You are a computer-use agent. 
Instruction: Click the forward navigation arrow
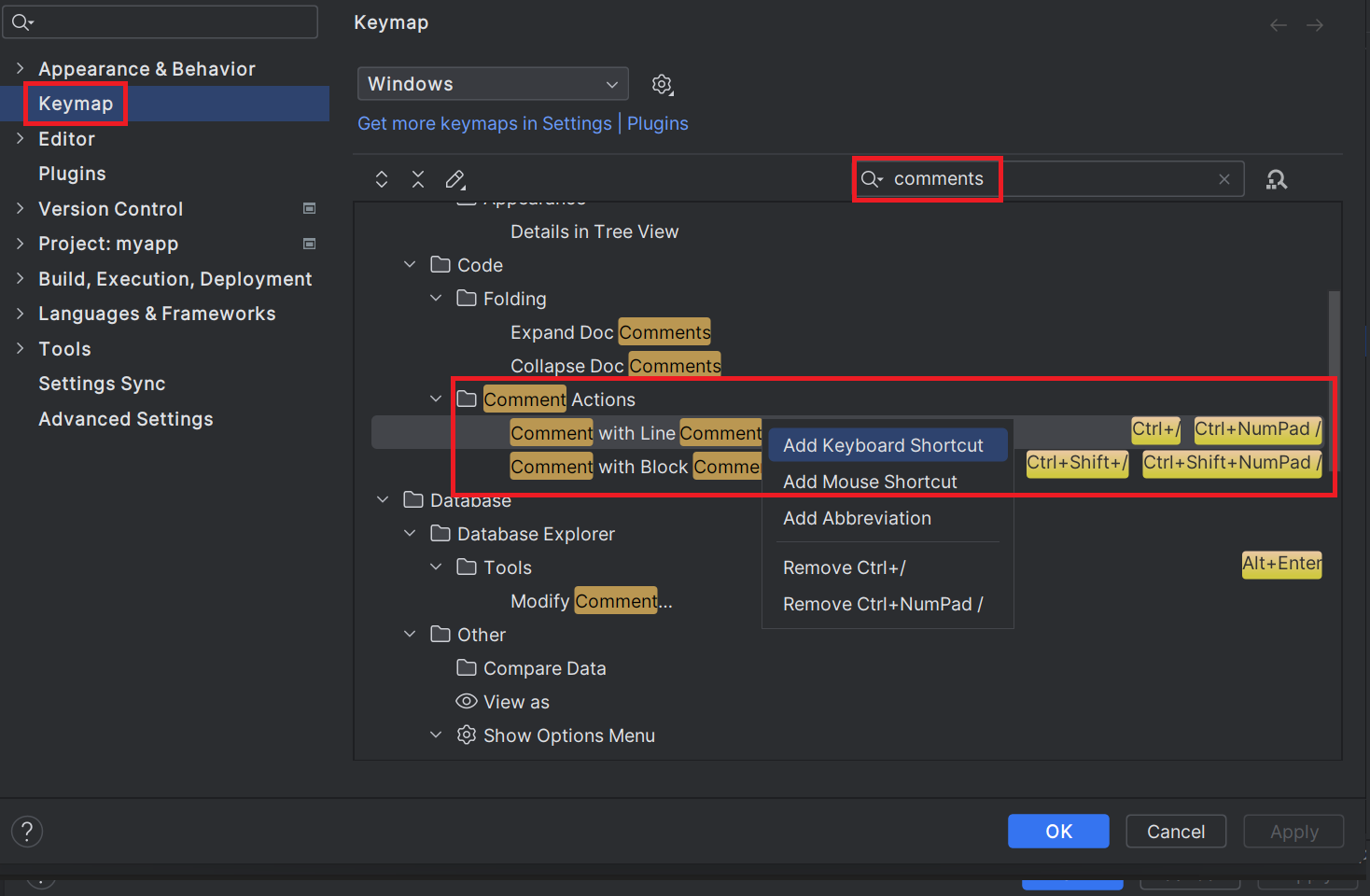pos(1316,25)
